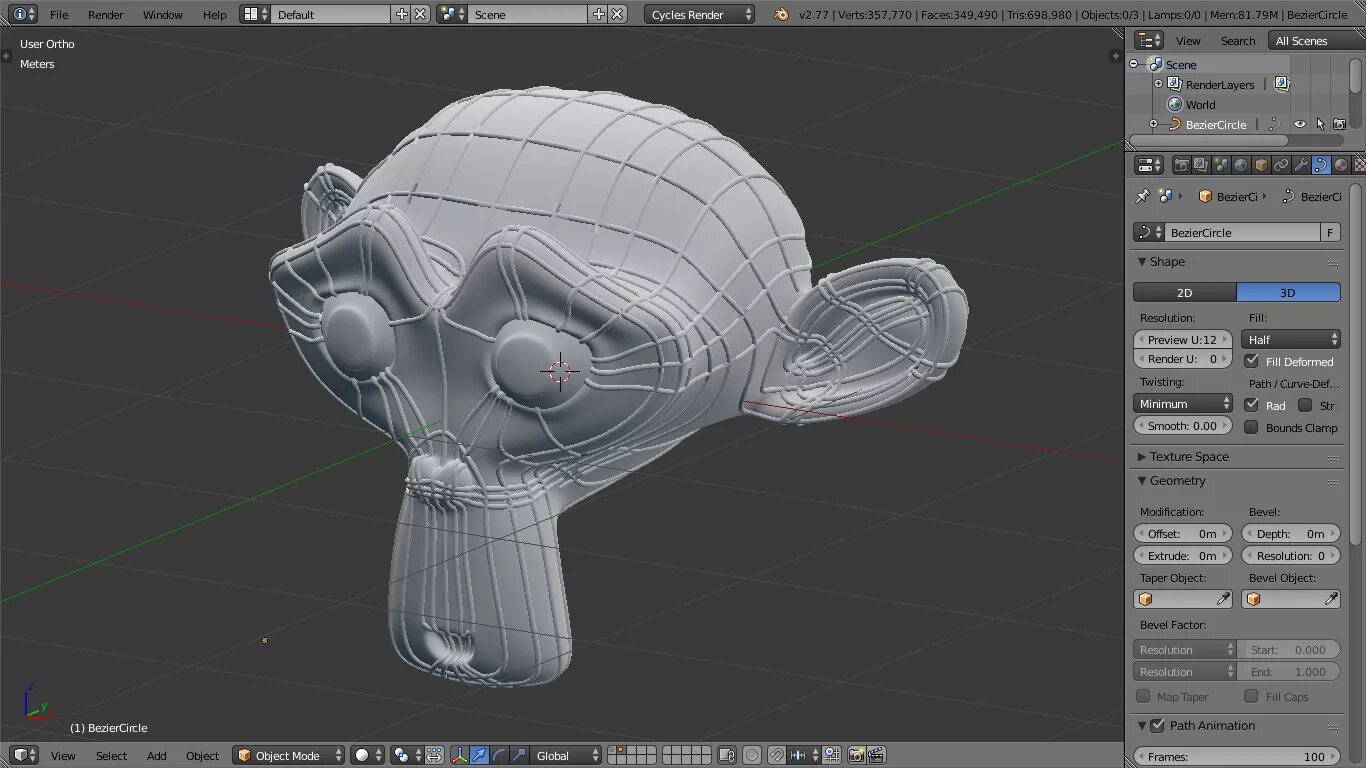Open the Constraints properties tab (chain icon)
Viewport: 1366px width, 768px height.
coord(1281,165)
